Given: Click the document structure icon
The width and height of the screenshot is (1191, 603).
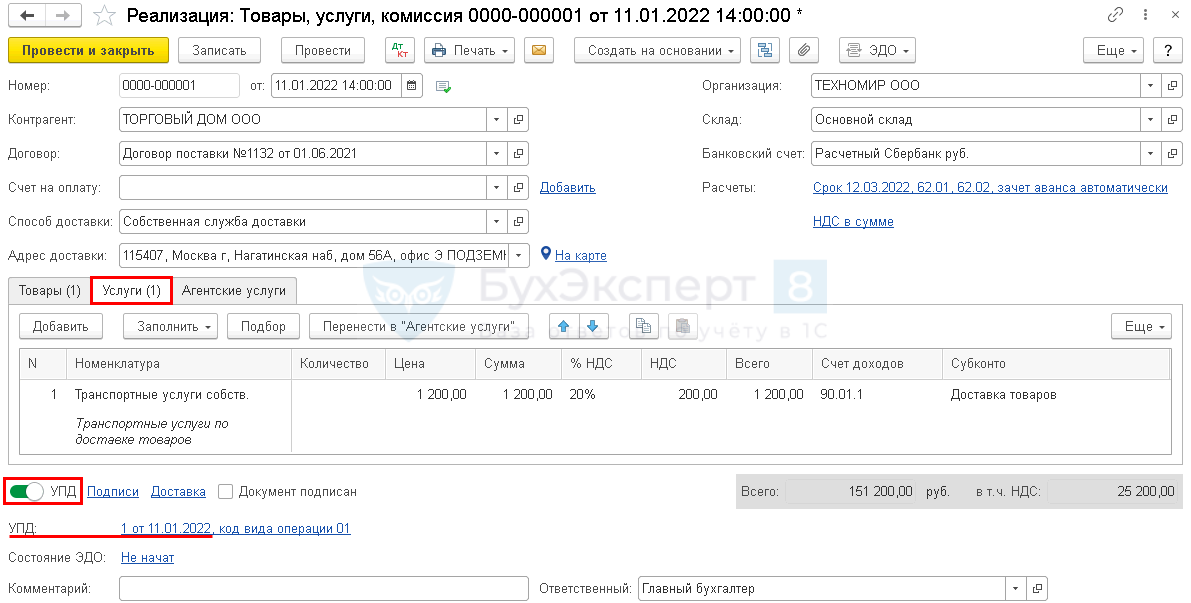Looking at the screenshot, I should 766,51.
